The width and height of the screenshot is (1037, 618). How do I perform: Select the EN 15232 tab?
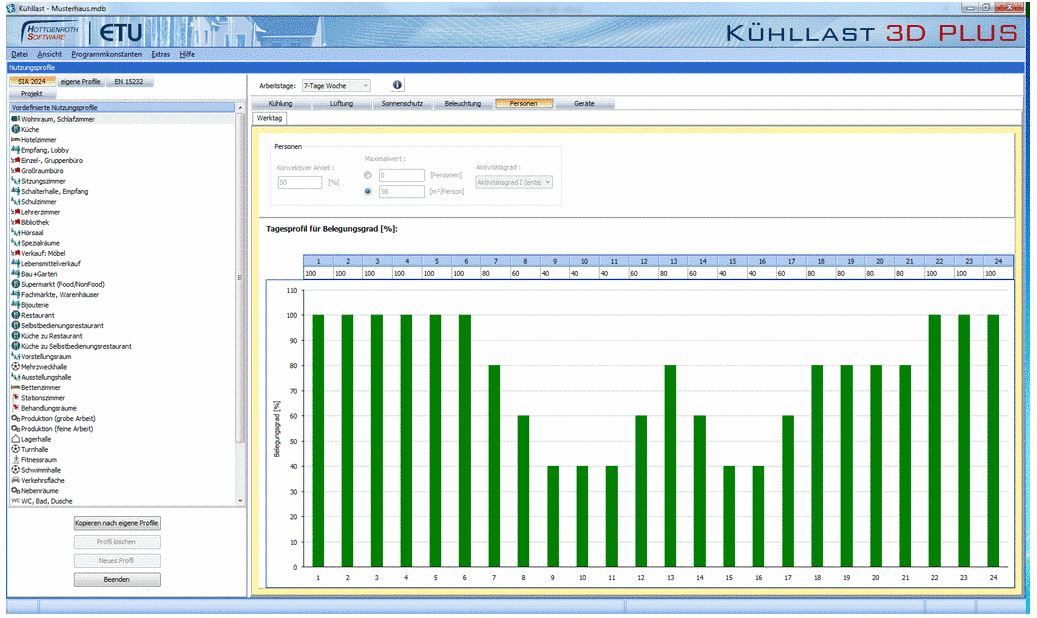pos(129,81)
